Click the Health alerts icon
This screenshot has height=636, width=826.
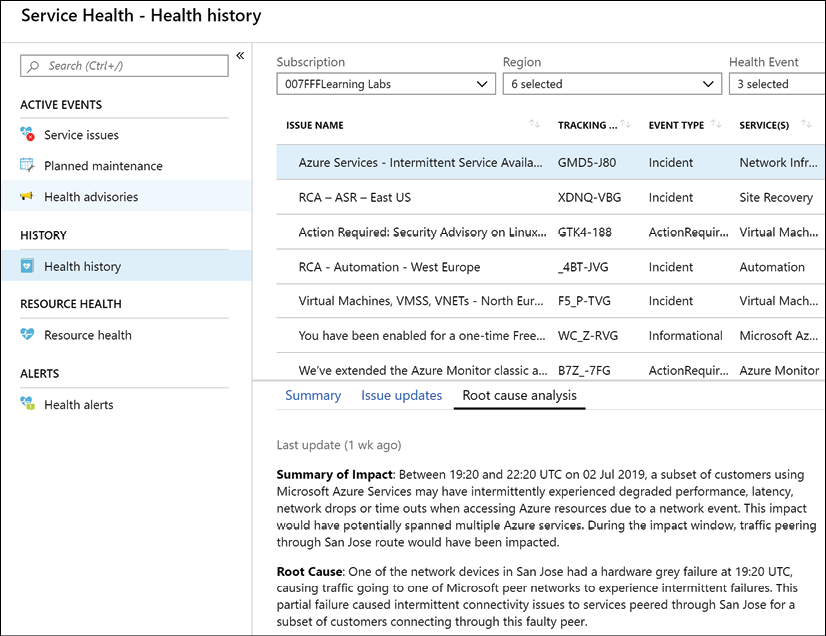[27, 404]
